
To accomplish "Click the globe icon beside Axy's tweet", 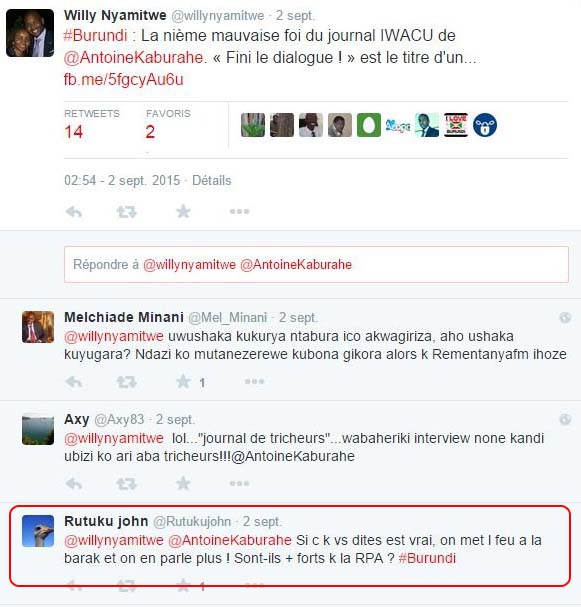I will [565, 419].
